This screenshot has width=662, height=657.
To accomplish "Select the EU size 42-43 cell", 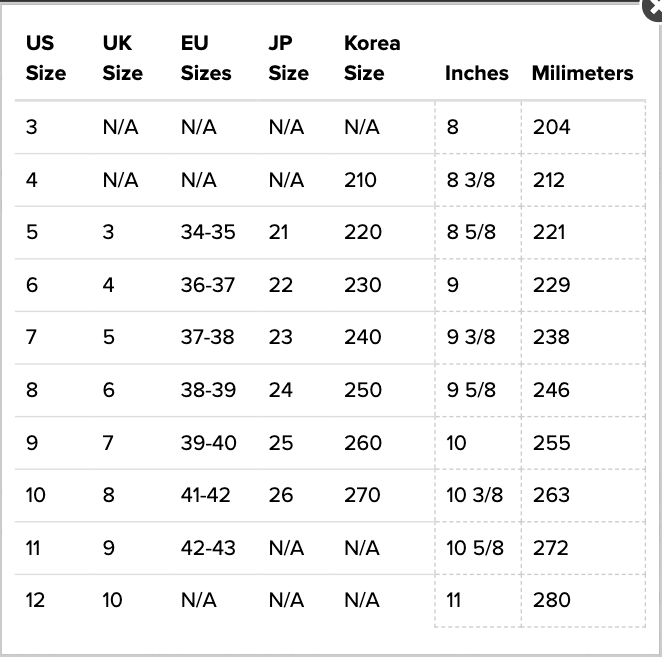I will [x=208, y=548].
